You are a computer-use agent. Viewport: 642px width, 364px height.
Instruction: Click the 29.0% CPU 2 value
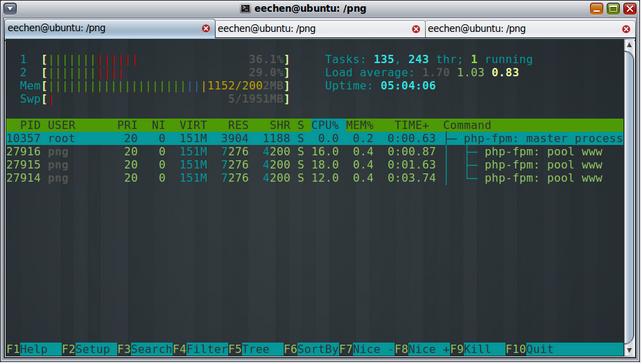(x=266, y=73)
